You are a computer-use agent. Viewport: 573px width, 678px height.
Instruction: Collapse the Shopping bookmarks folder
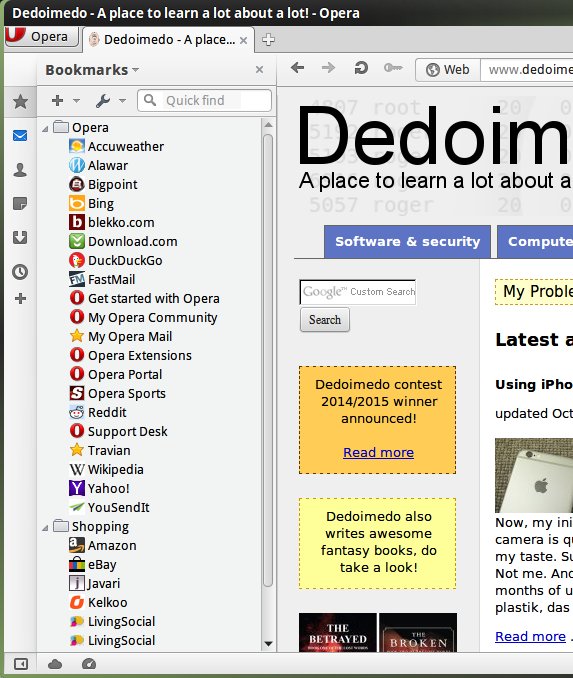pyautogui.click(x=45, y=528)
